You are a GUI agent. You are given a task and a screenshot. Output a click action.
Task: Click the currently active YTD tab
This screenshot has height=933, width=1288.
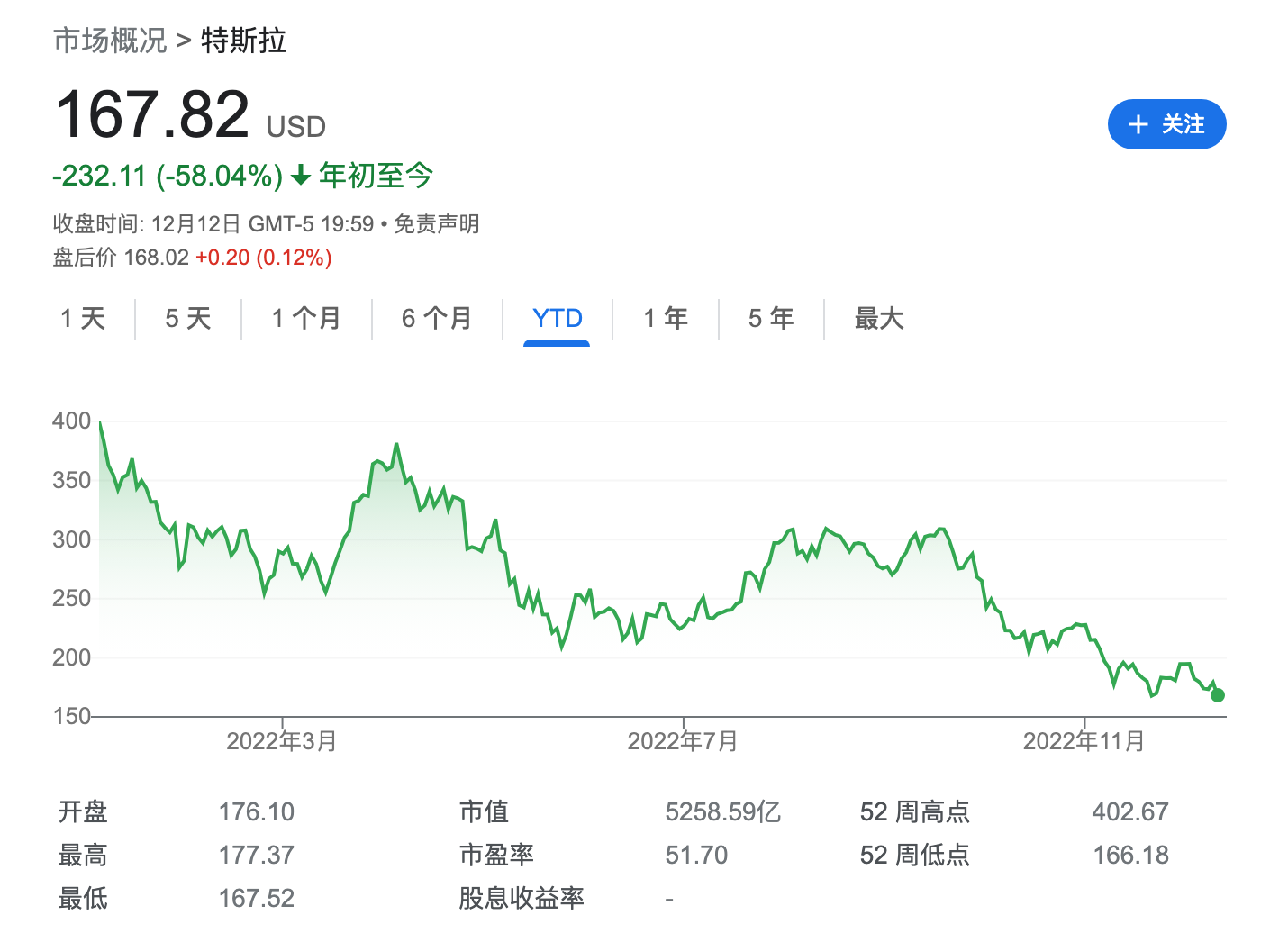556,318
